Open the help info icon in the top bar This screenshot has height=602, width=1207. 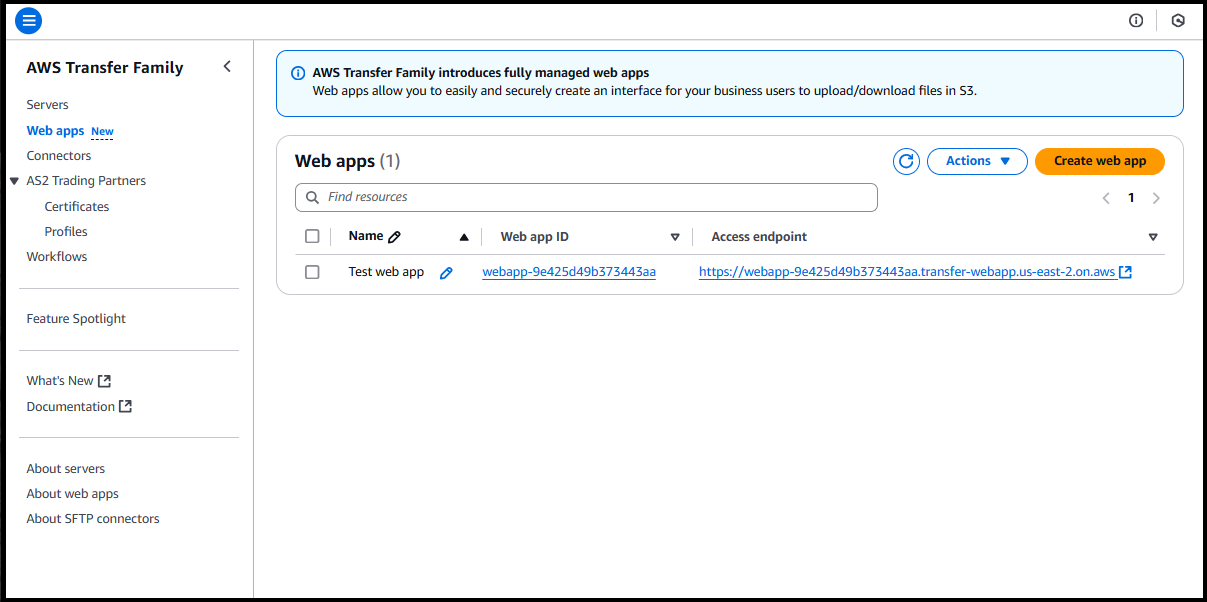point(1136,20)
